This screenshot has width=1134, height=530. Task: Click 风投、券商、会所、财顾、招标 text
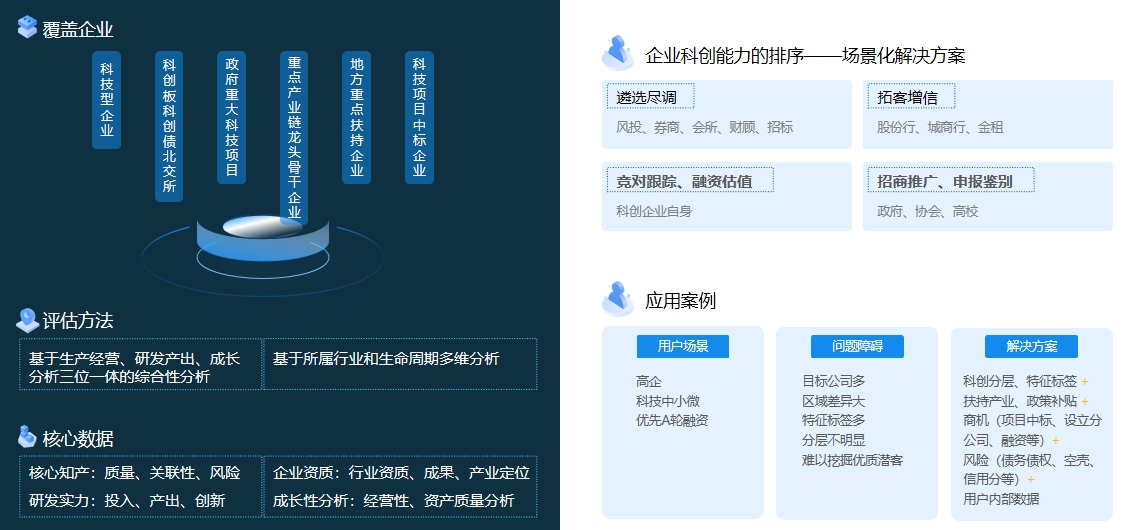tap(704, 127)
